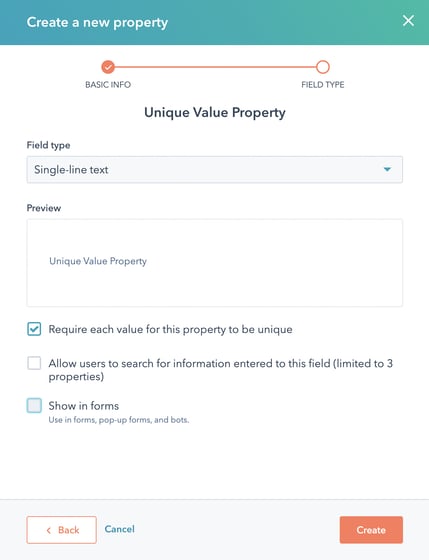Viewport: 429px width, 560px height.
Task: Go to the BASIC INFO step label
Action: tap(108, 85)
